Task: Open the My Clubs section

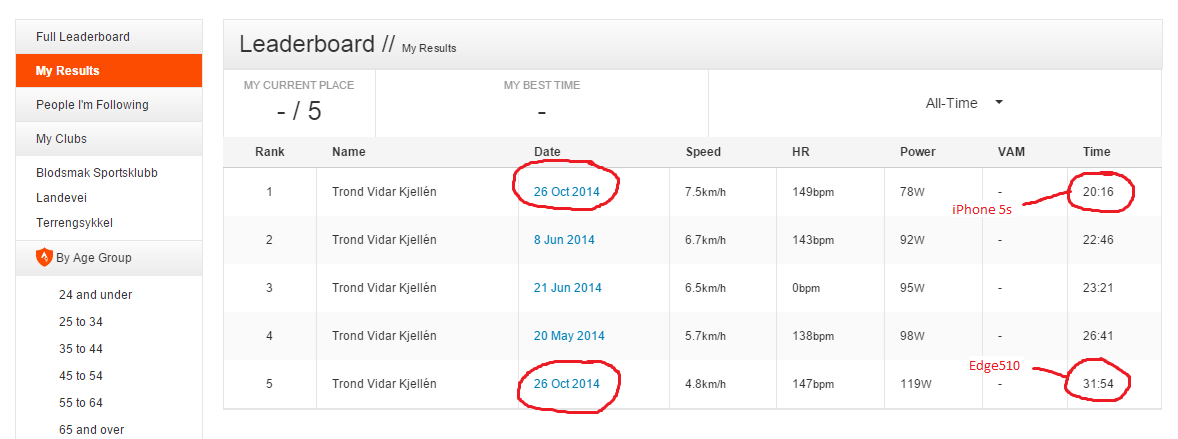Action: tap(109, 138)
